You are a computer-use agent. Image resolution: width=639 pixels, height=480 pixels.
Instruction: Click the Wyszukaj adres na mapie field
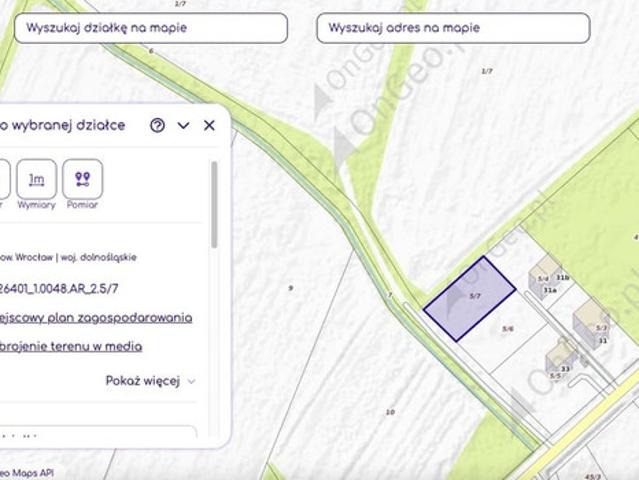point(453,28)
